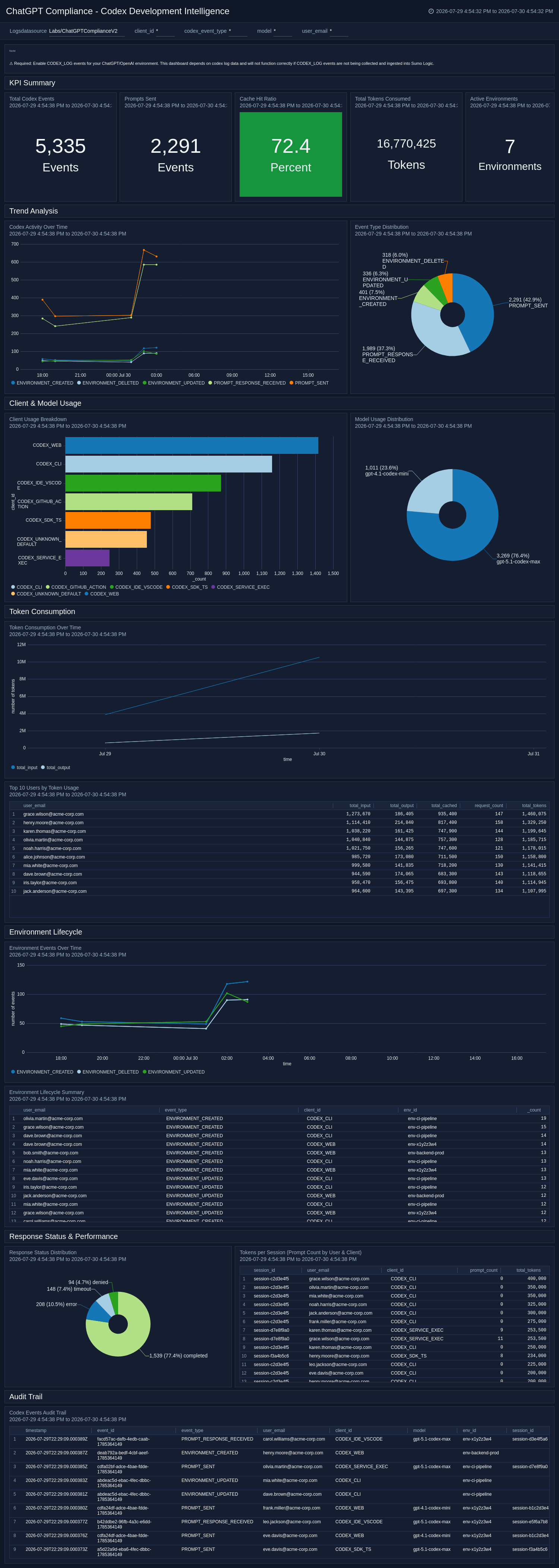Toggle ENVIRONMENT_DELETED series in Codex Activity legend
The width and height of the screenshot is (559, 1568).
108,383
